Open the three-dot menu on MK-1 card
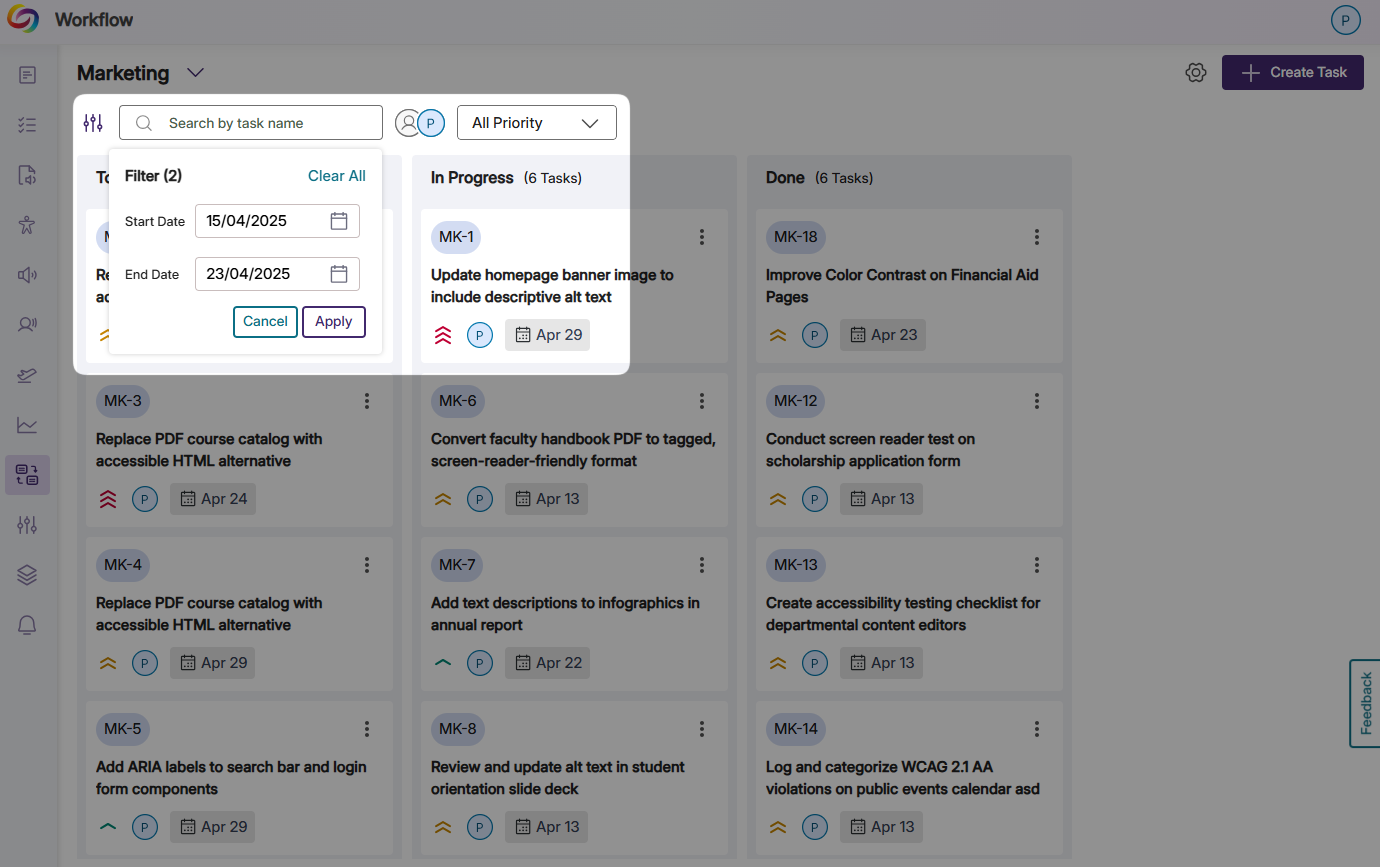1380x867 pixels. point(702,237)
